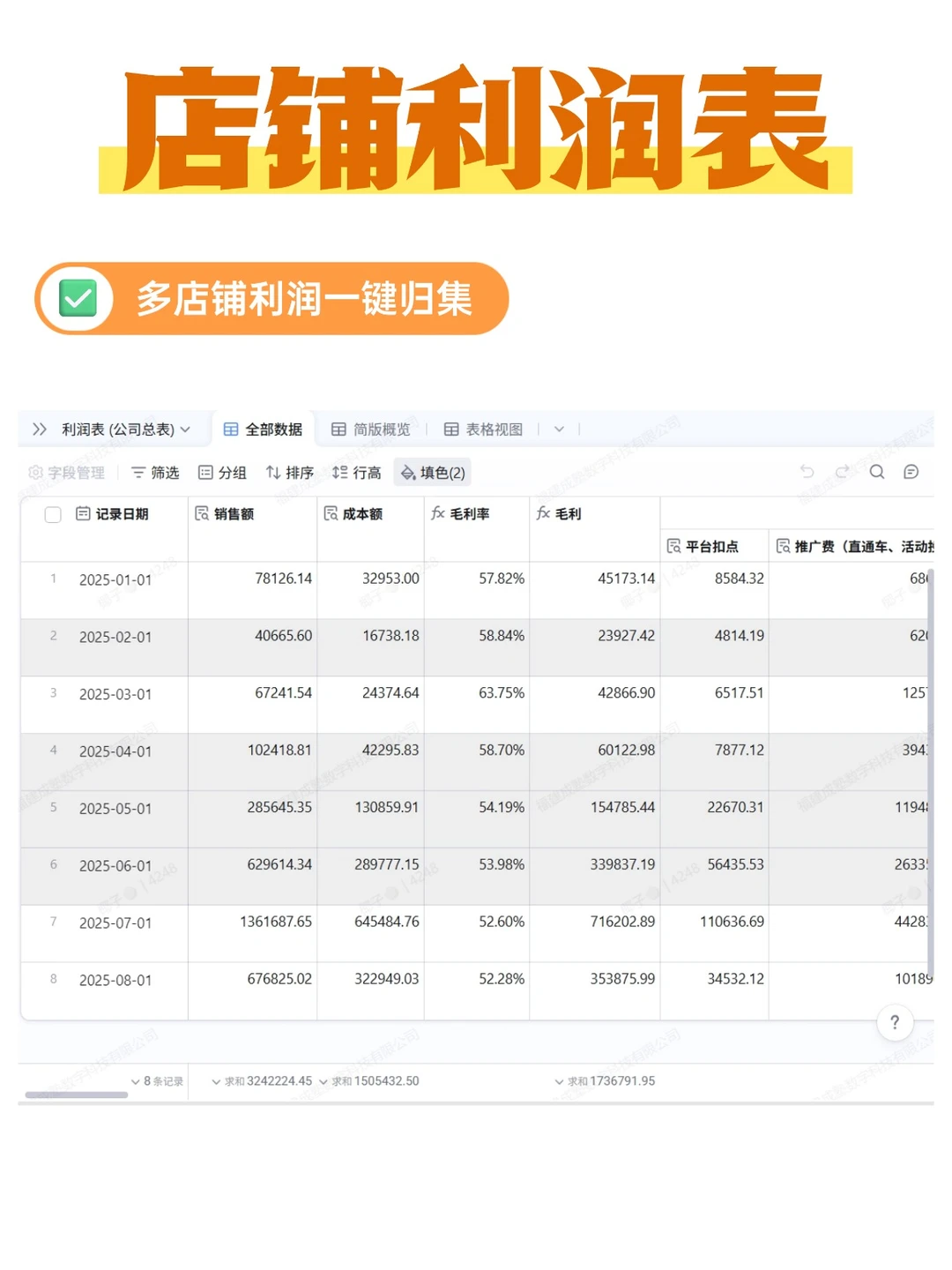Select the 2025-05-01 date cell
This screenshot has height=1270, width=952.
pos(115,810)
